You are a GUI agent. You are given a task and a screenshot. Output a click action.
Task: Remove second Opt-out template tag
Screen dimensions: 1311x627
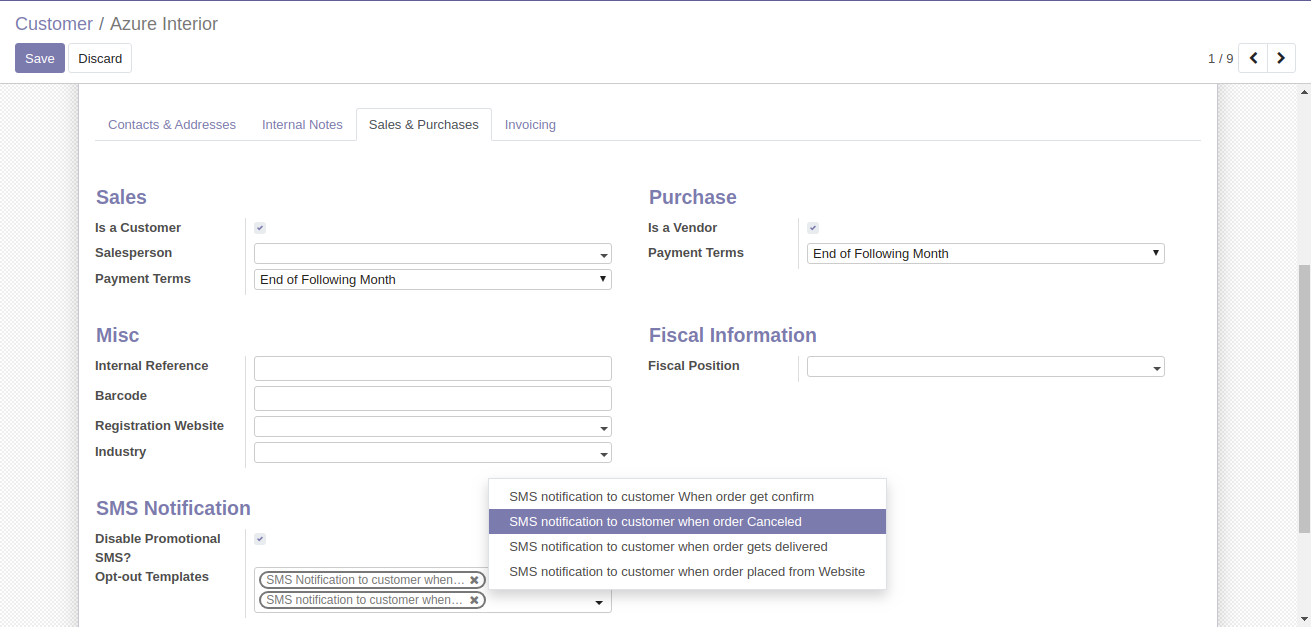point(474,600)
